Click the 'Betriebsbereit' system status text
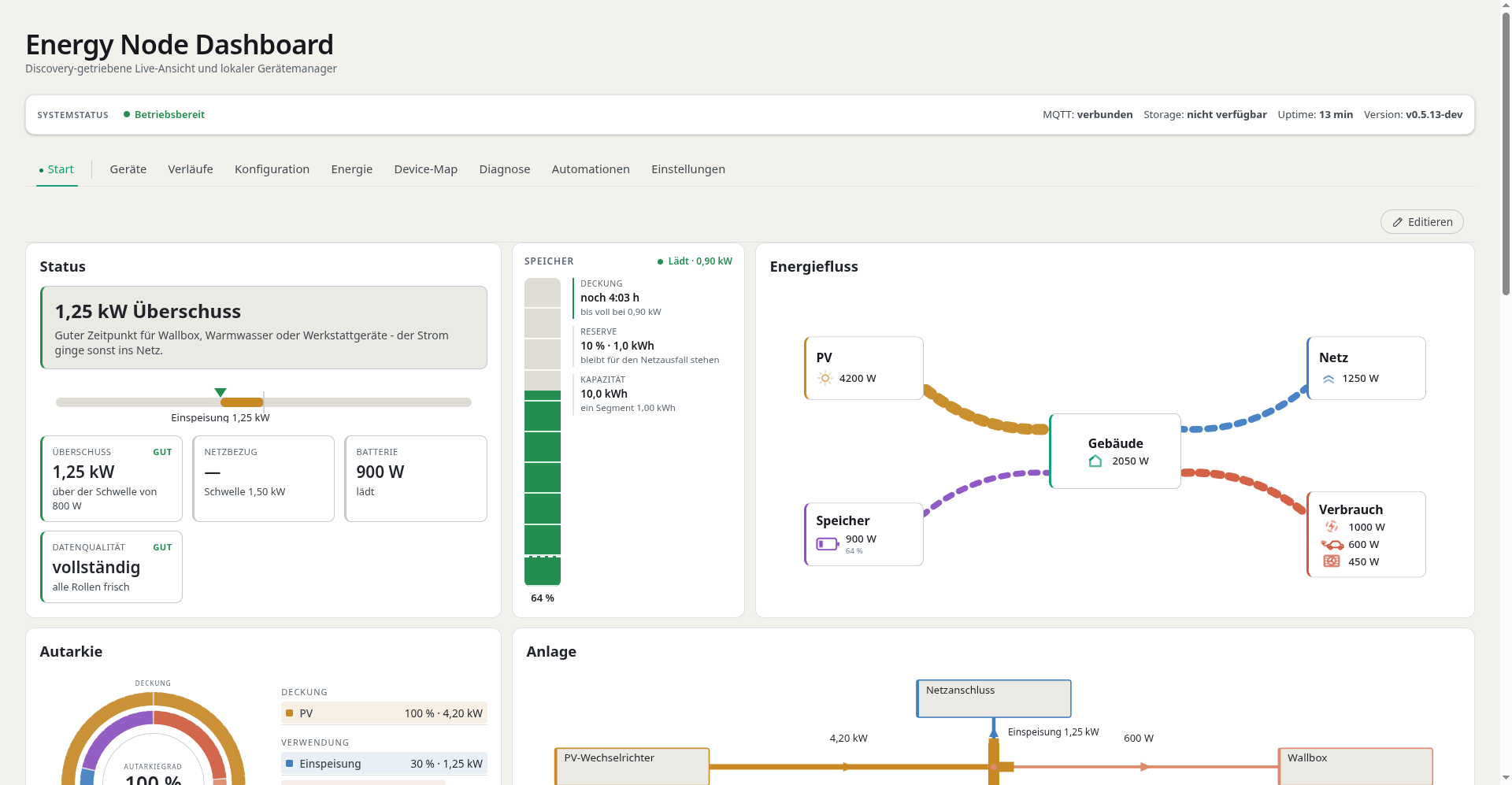The width and height of the screenshot is (1512, 785). tap(169, 115)
